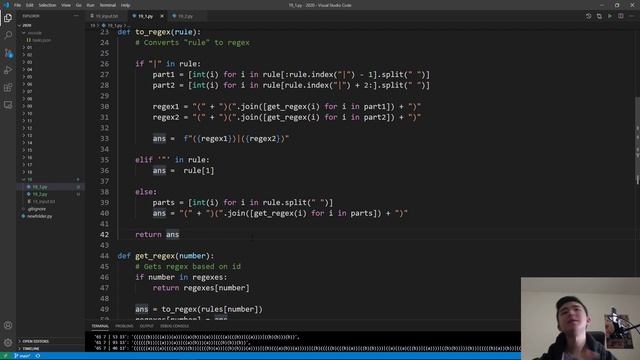This screenshot has height=360, width=640.
Task: Open the Extensions view
Action: [8, 87]
